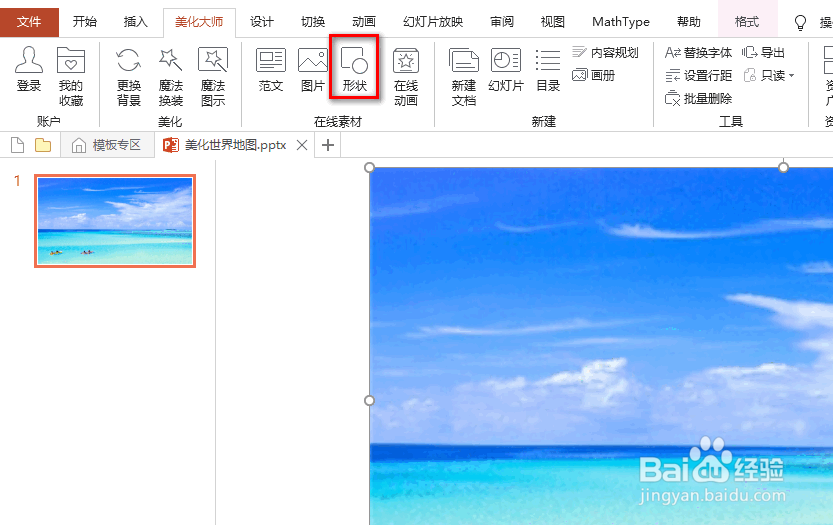Open 格式 contextual tab
Screen dimensions: 833x525
[747, 22]
